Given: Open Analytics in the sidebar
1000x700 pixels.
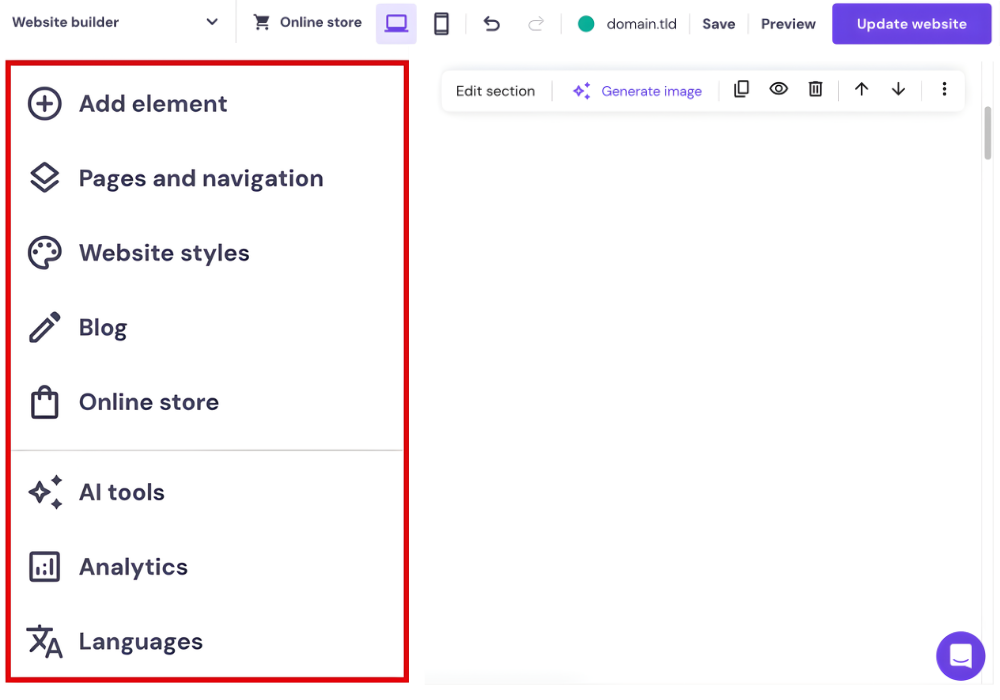Looking at the screenshot, I should (133, 567).
